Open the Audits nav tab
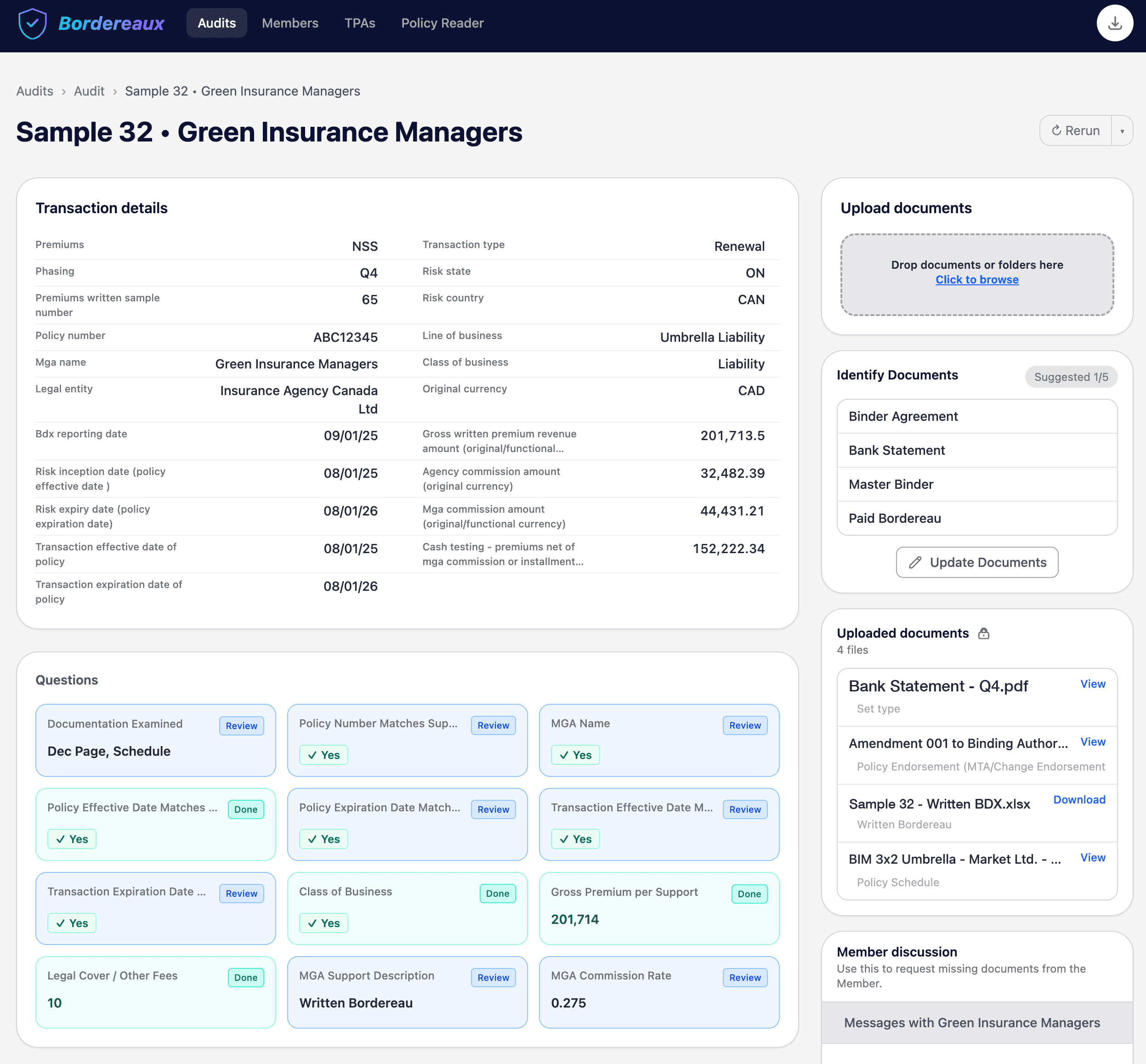Image resolution: width=1146 pixels, height=1064 pixels. pos(216,23)
